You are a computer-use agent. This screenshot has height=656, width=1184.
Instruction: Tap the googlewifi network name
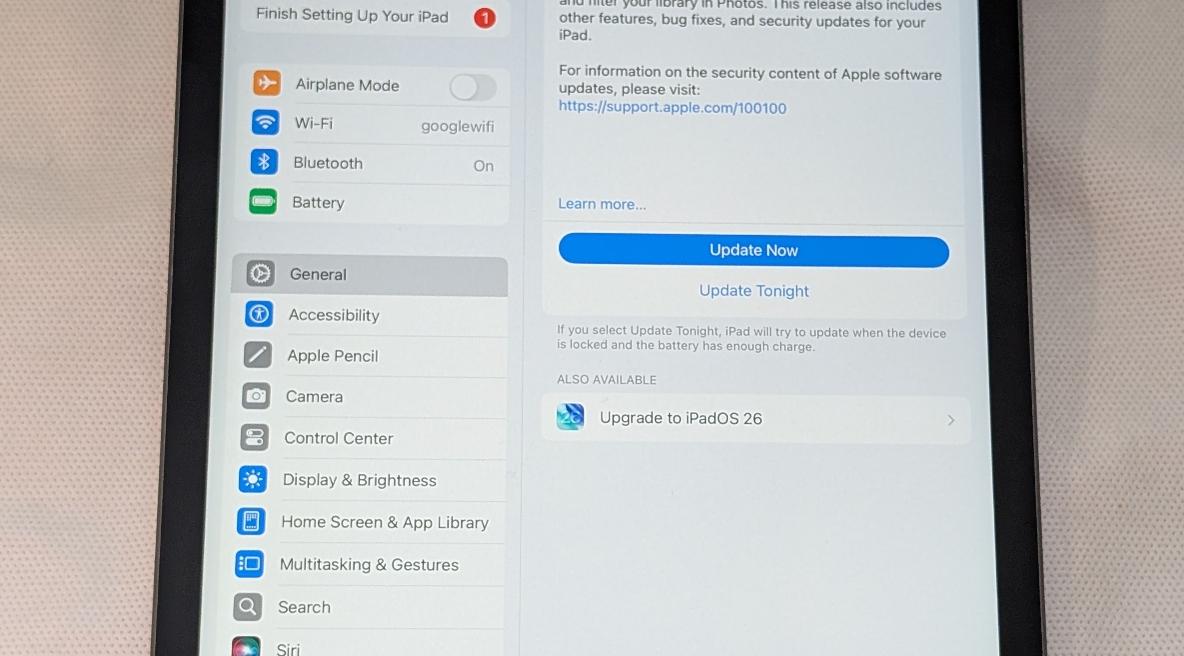458,126
